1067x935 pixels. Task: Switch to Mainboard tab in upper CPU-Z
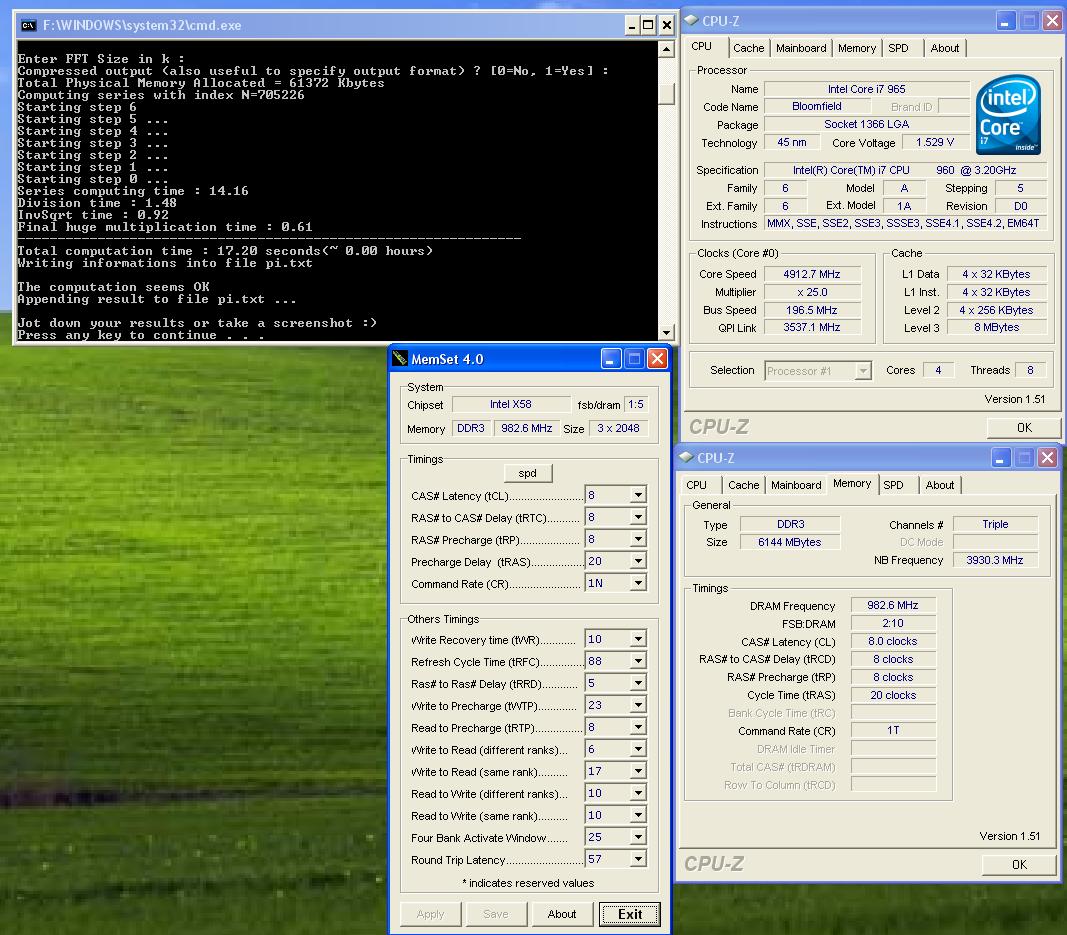click(x=801, y=48)
